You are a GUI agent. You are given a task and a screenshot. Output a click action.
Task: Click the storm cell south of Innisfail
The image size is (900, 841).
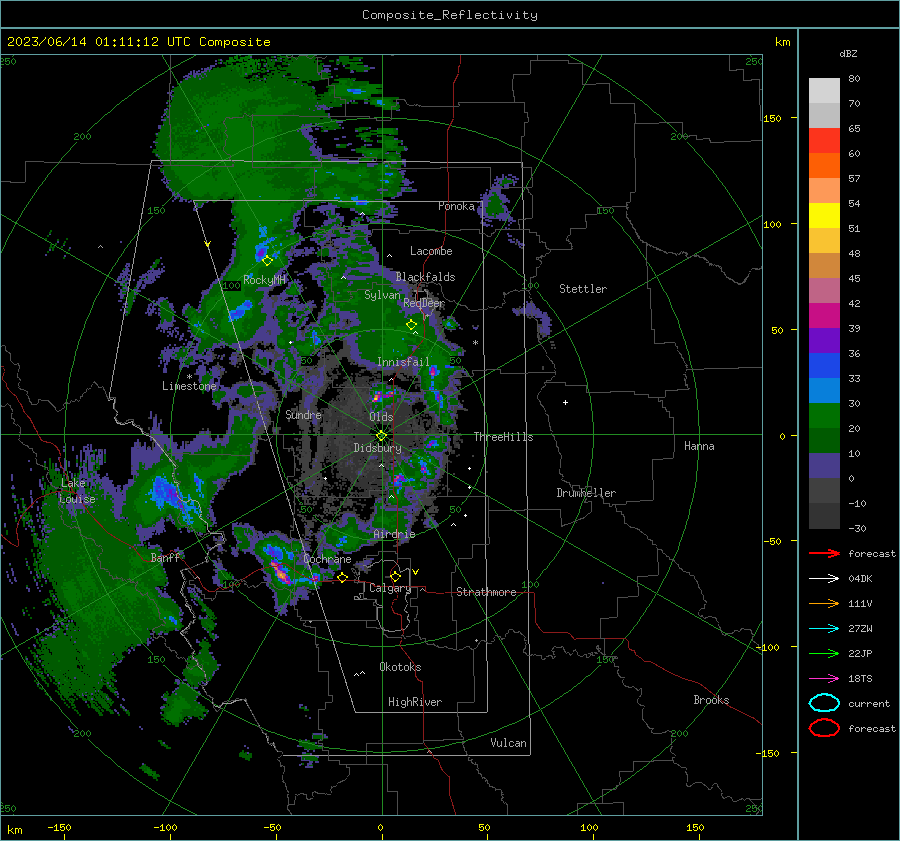(382, 395)
